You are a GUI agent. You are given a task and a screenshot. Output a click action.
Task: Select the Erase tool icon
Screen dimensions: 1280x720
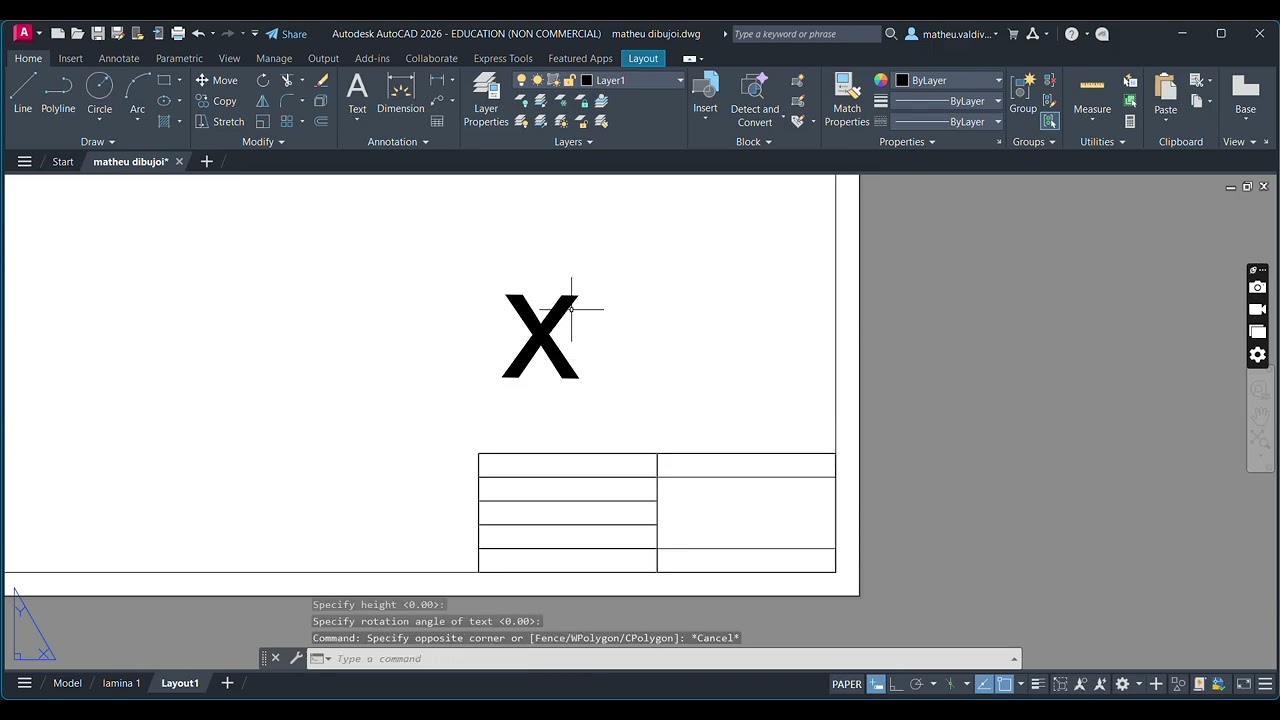[x=321, y=80]
